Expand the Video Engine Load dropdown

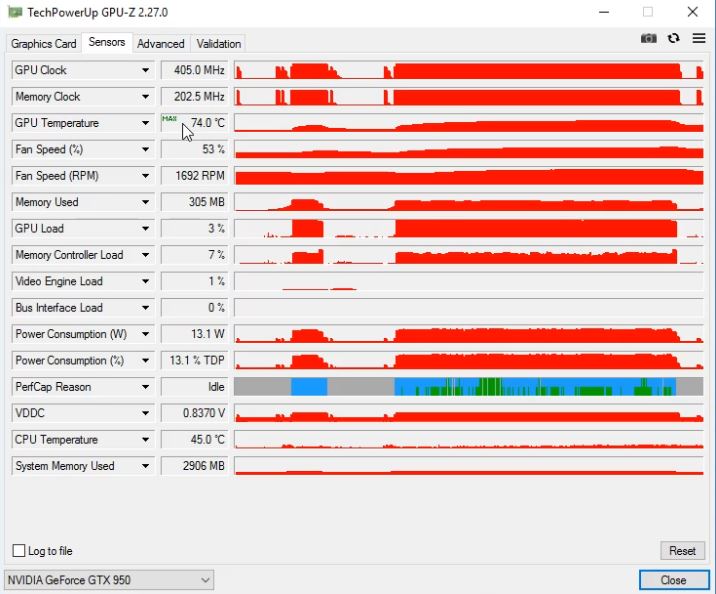(x=145, y=281)
